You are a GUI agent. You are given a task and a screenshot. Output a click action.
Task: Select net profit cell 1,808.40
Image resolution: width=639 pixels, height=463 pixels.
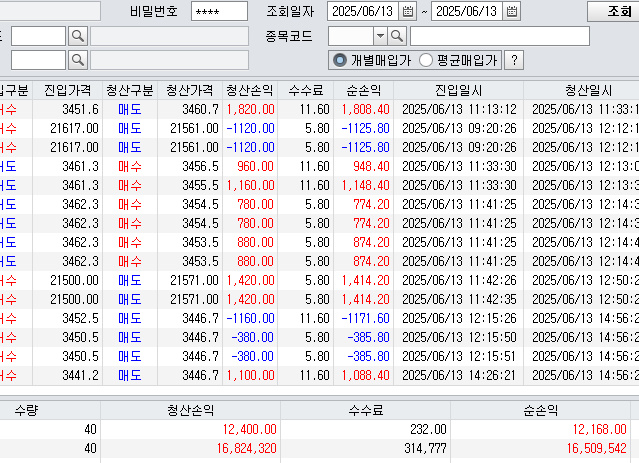coord(364,109)
